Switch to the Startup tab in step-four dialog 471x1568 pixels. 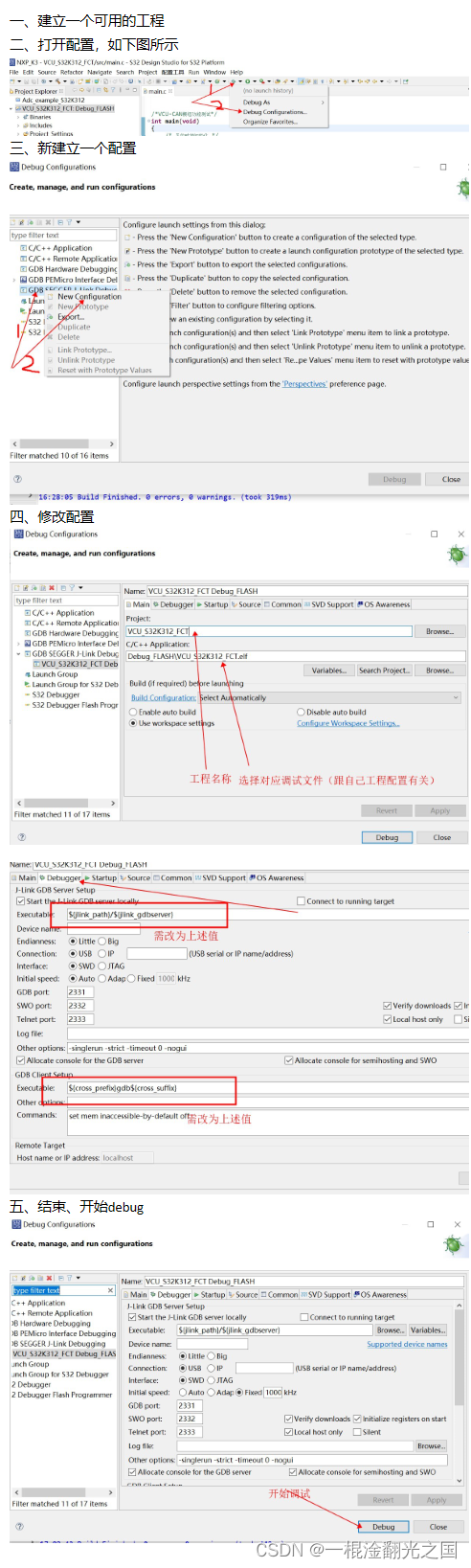pyautogui.click(x=213, y=604)
